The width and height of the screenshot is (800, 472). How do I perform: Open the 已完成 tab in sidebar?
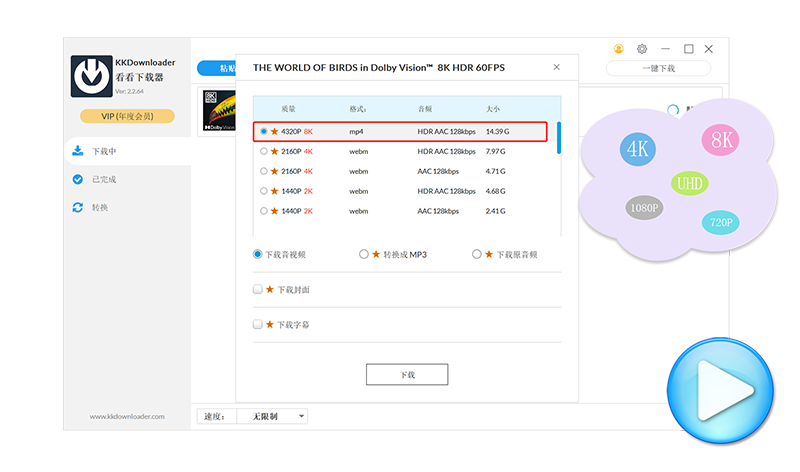coord(103,179)
